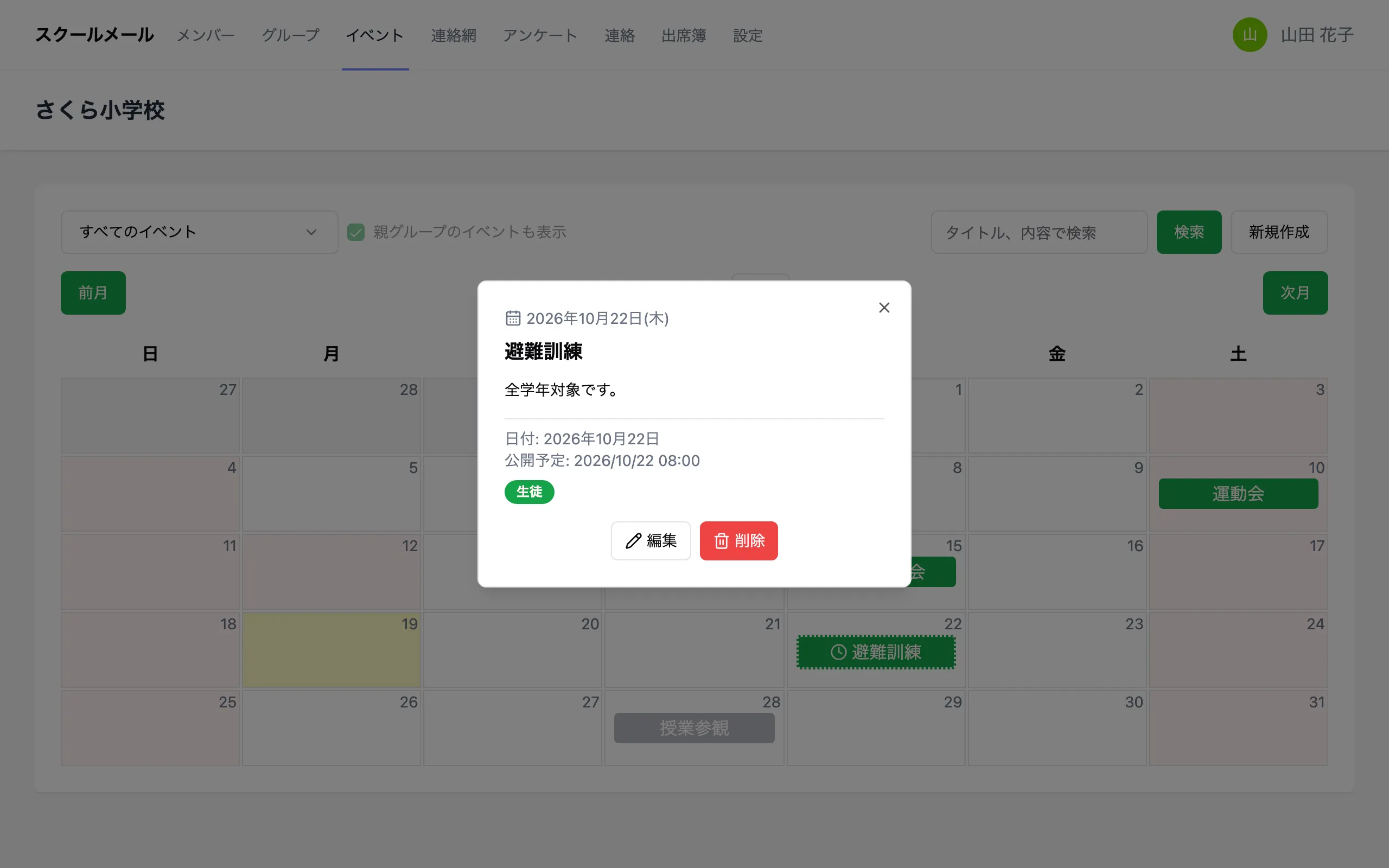Image resolution: width=1389 pixels, height=868 pixels.
Task: Open the 避難訓練 event on the 22nd
Action: point(876,652)
